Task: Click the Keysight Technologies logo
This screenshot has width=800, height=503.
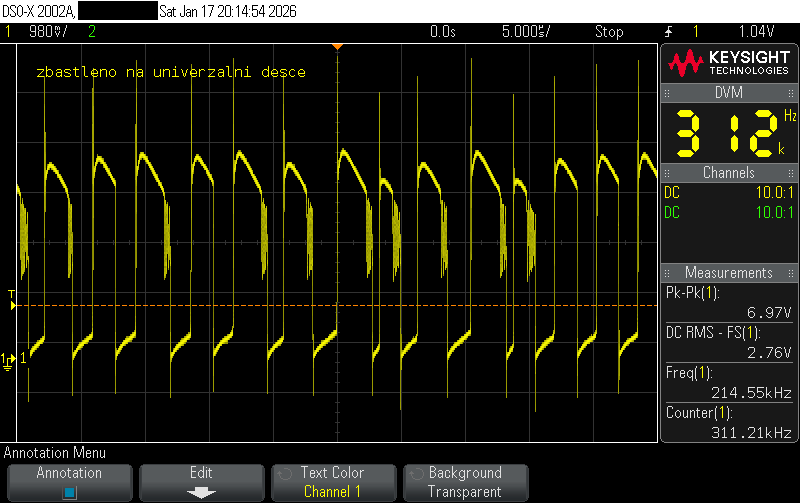Action: pyautogui.click(x=728, y=64)
